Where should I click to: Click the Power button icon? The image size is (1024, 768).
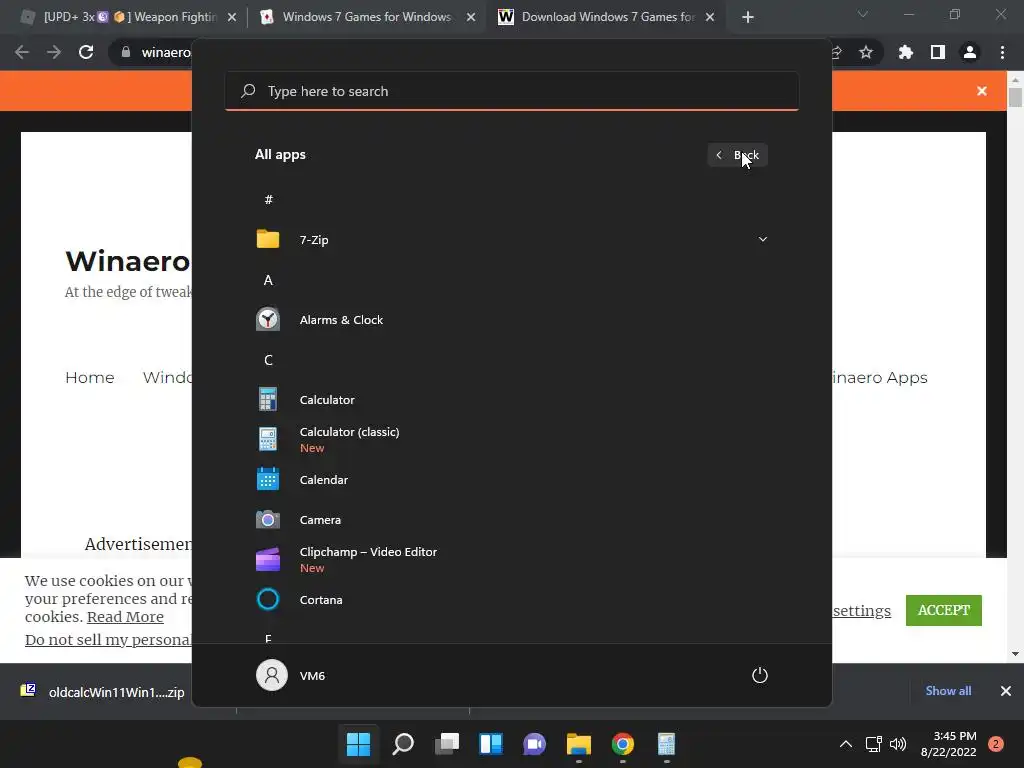(x=760, y=675)
